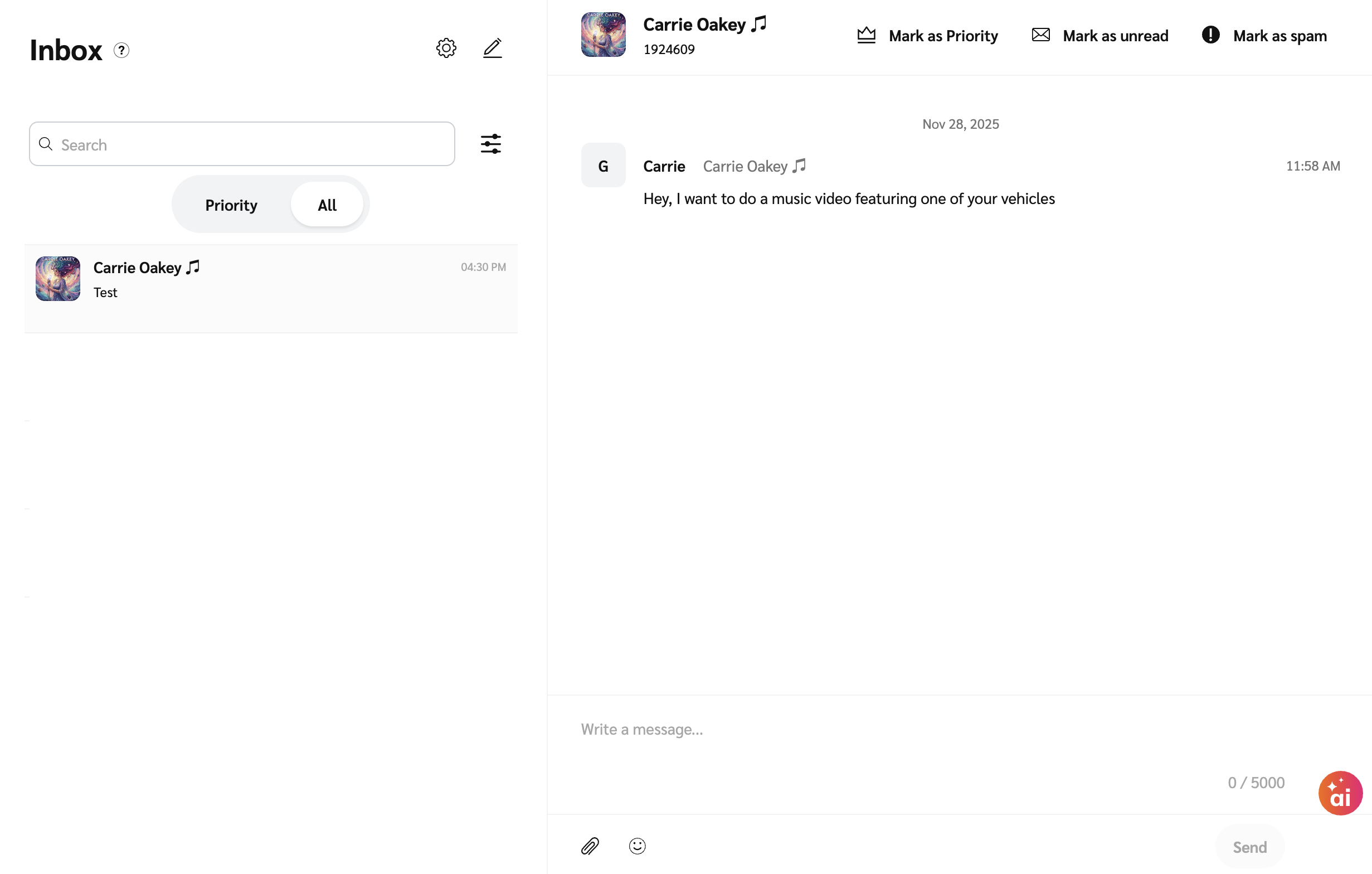The image size is (1372, 874).
Task: Open inbox settings gear icon
Action: tap(446, 48)
